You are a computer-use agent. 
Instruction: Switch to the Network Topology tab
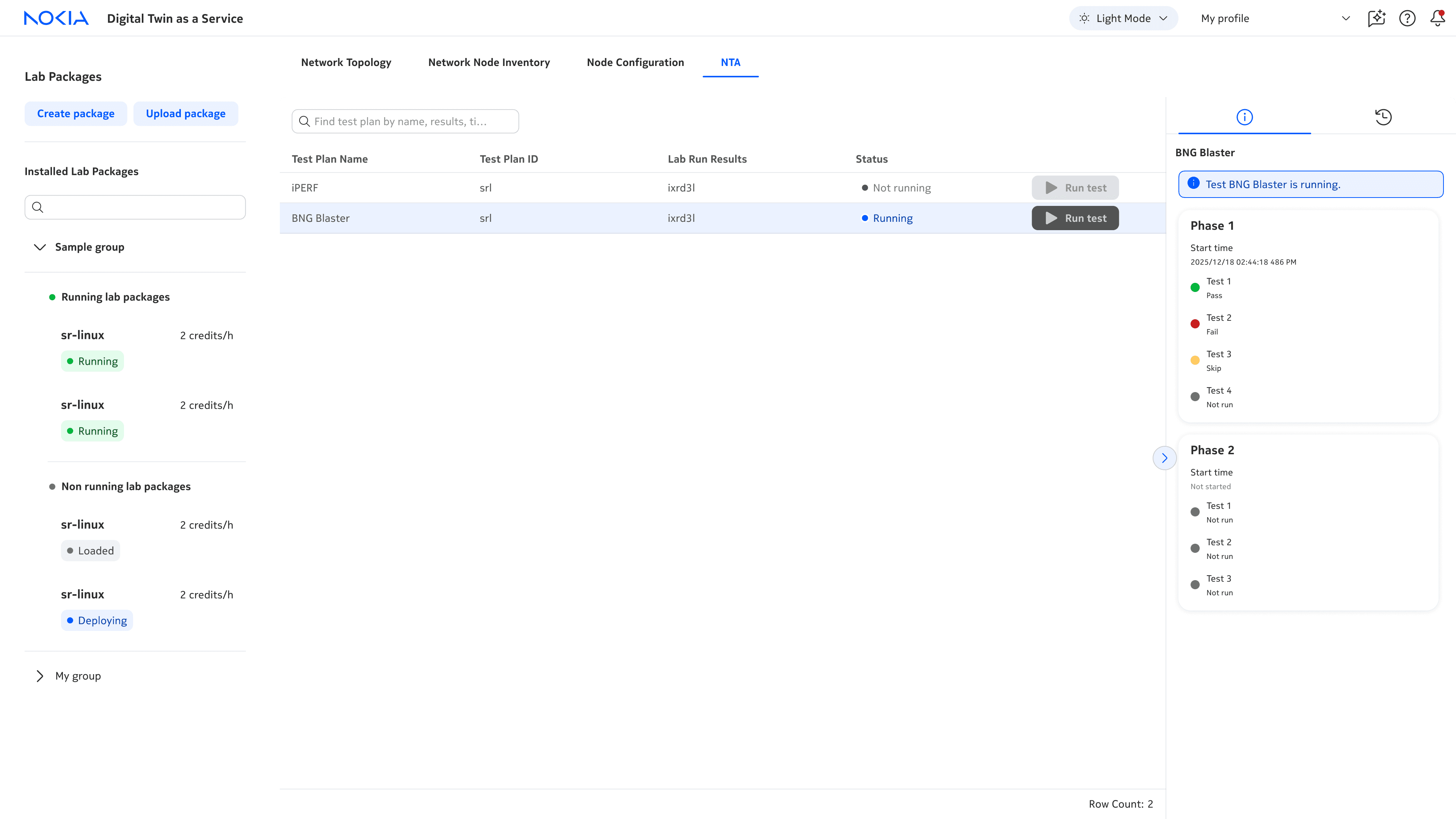pos(346,62)
